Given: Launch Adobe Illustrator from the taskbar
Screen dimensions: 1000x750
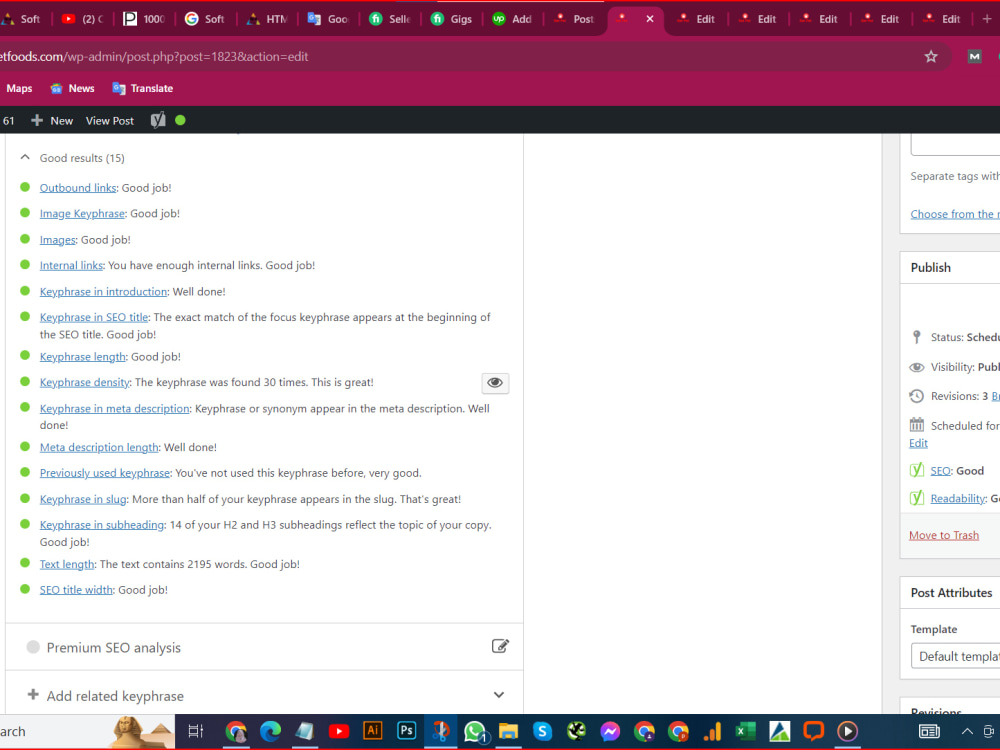Looking at the screenshot, I should pos(372,730).
